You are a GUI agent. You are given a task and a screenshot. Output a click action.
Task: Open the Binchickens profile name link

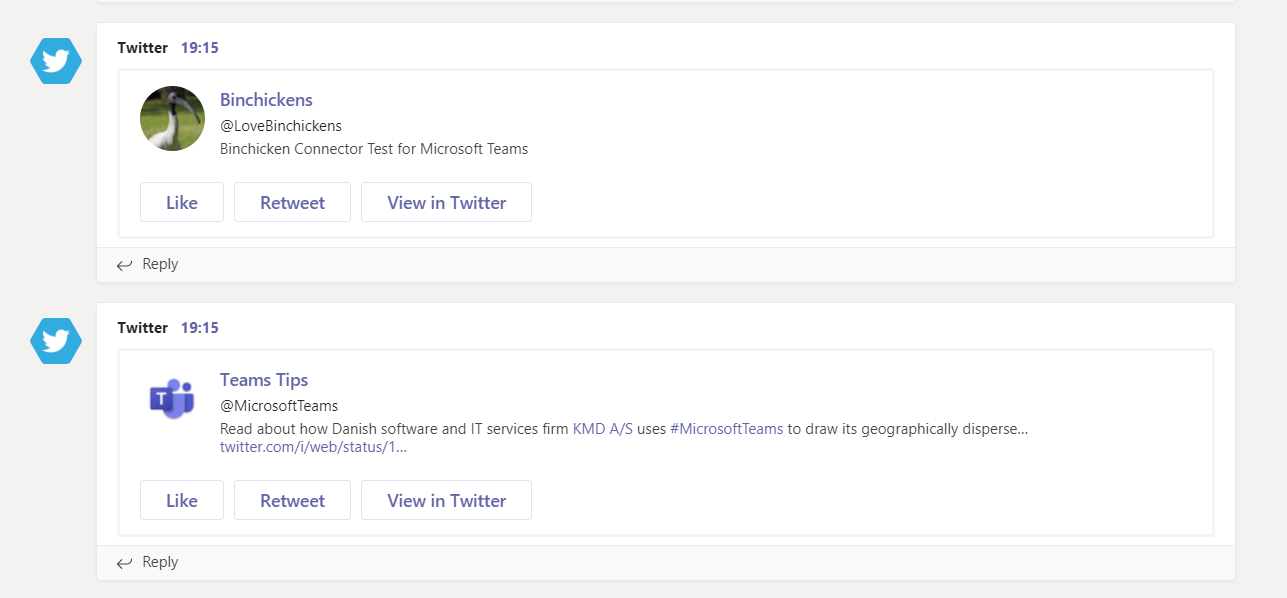[x=266, y=100]
